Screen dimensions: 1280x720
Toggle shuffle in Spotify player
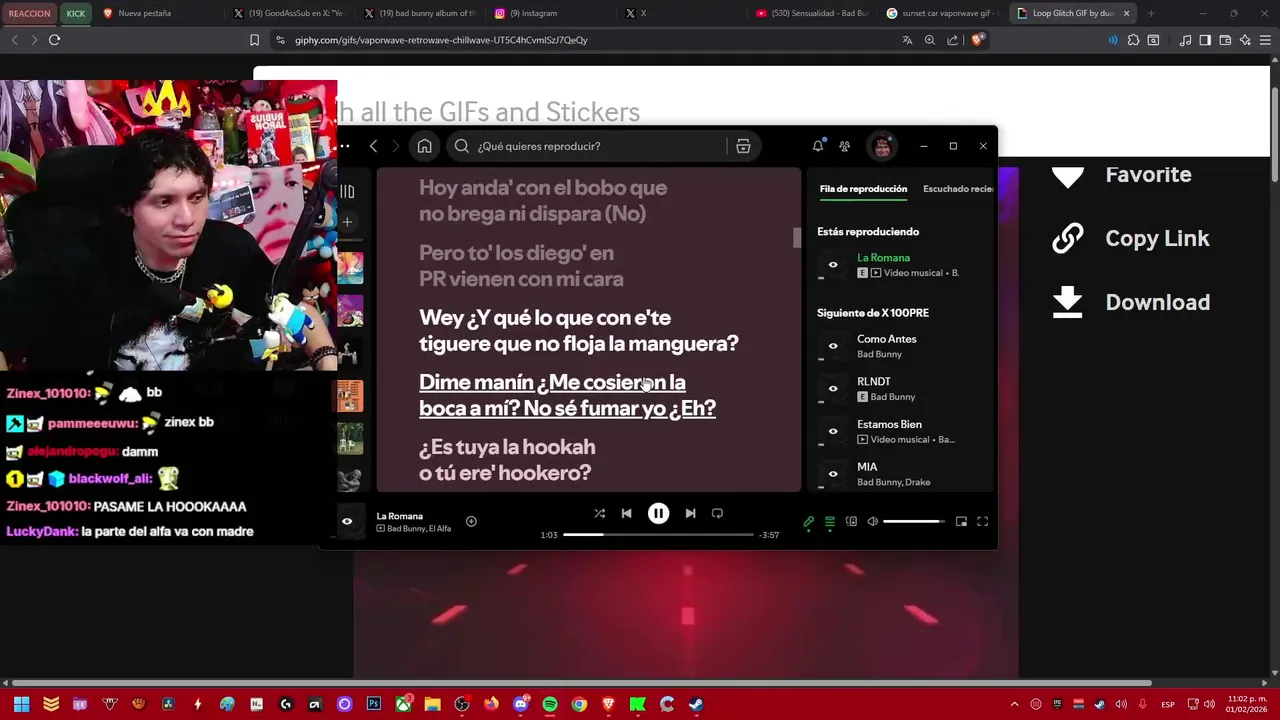(x=599, y=513)
